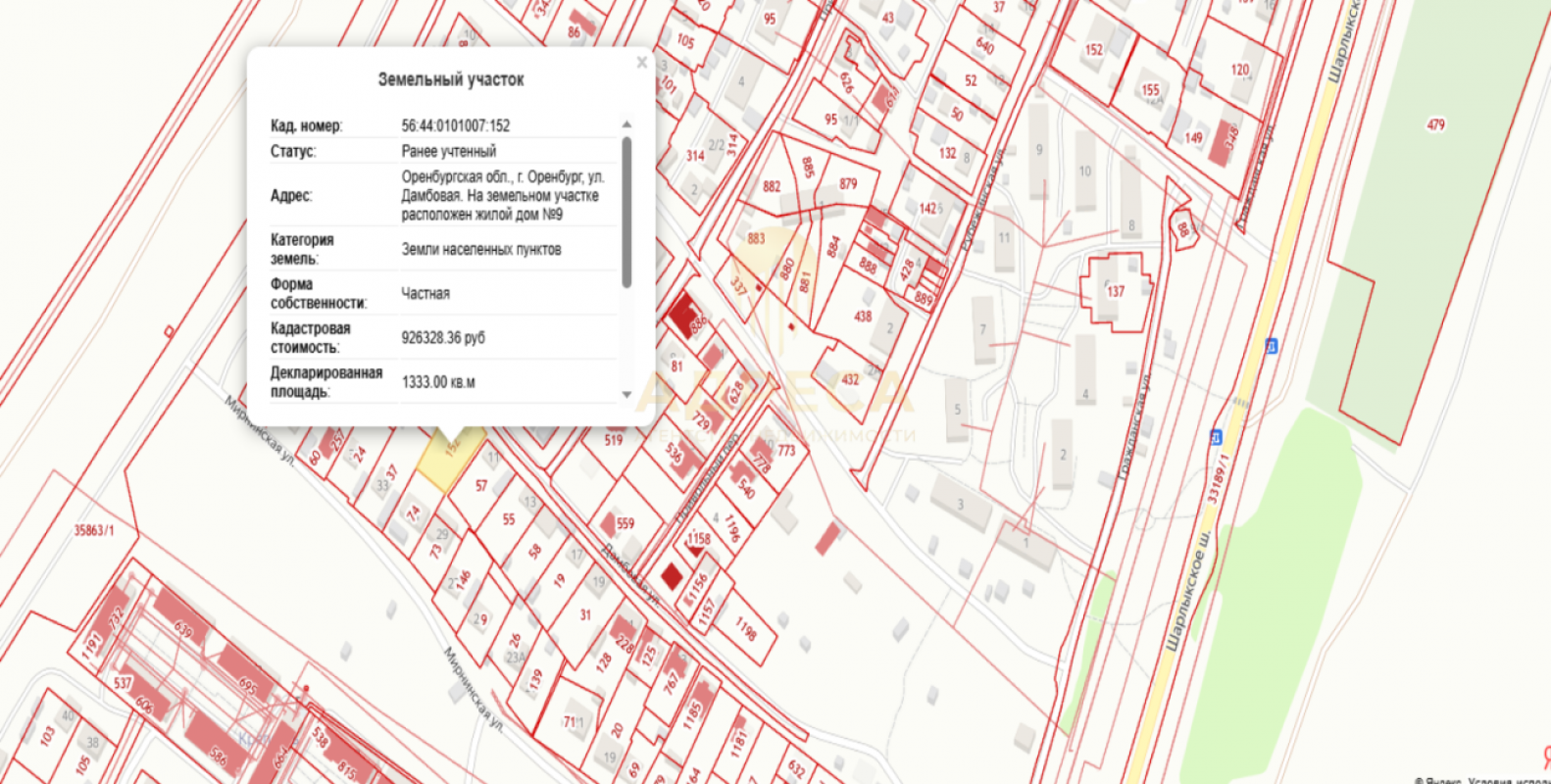Click the upper bus stop icon on Шарлыкское шоссе
Viewport: 1551px width, 784px height.
tap(1272, 346)
